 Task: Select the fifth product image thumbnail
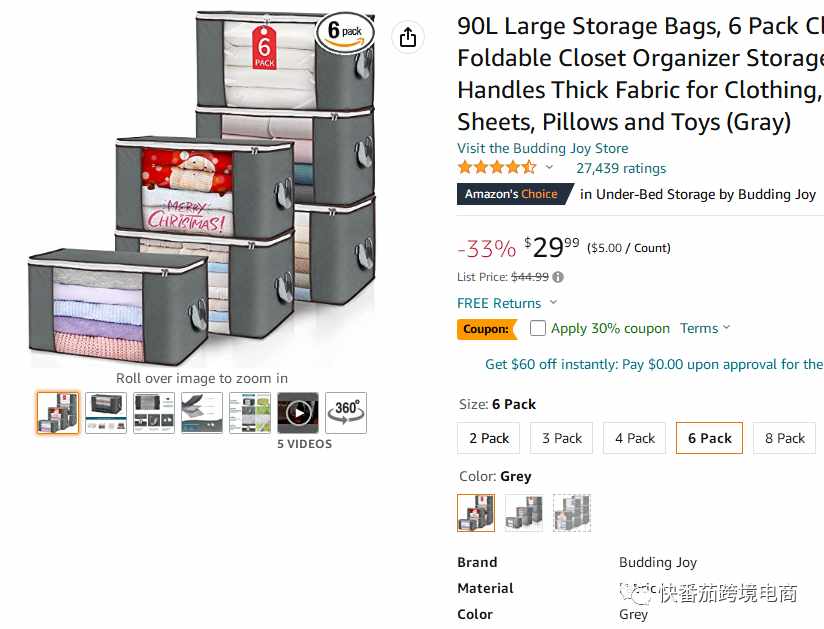[x=250, y=413]
